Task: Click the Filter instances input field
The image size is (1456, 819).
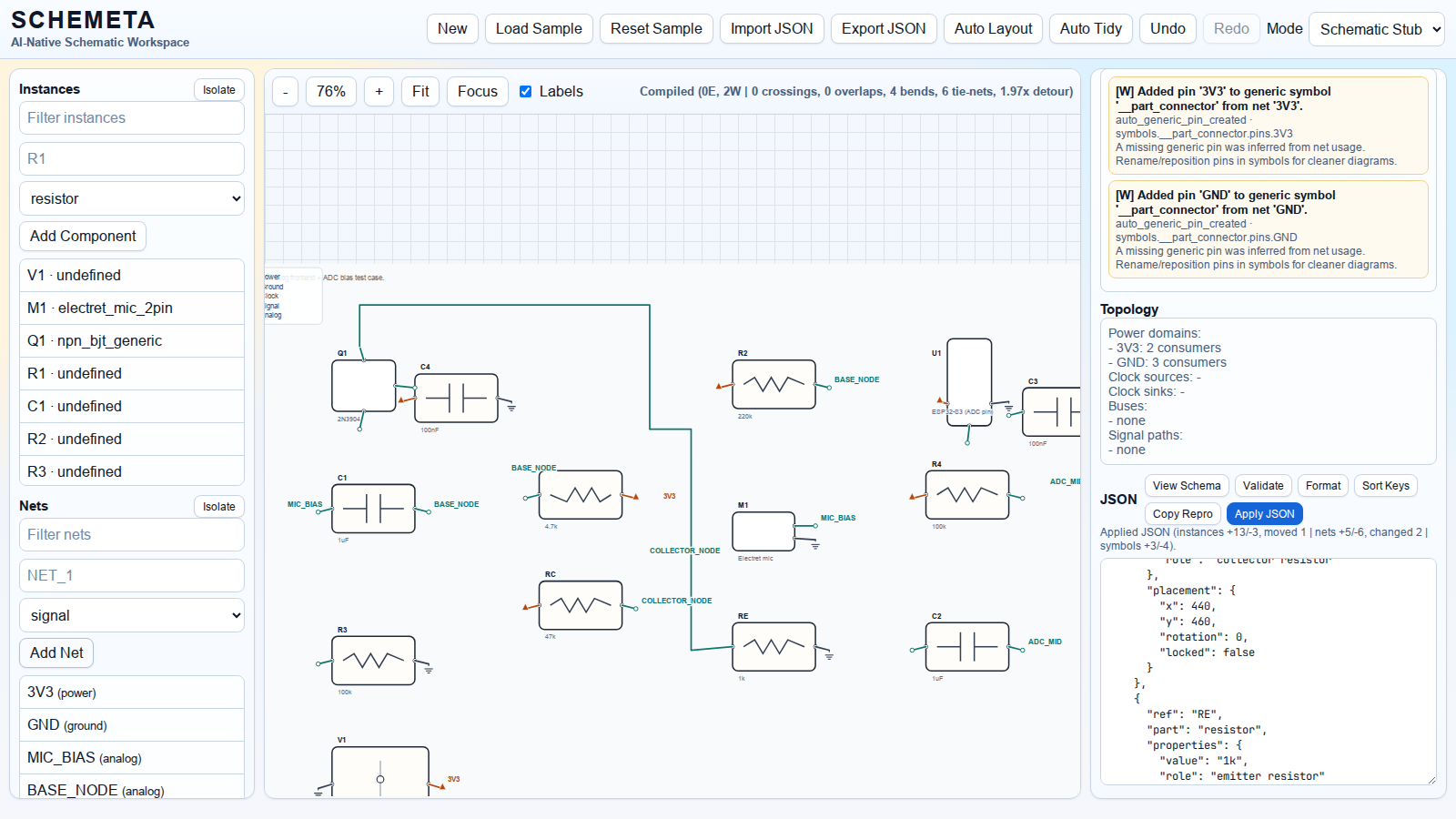Action: tap(132, 117)
